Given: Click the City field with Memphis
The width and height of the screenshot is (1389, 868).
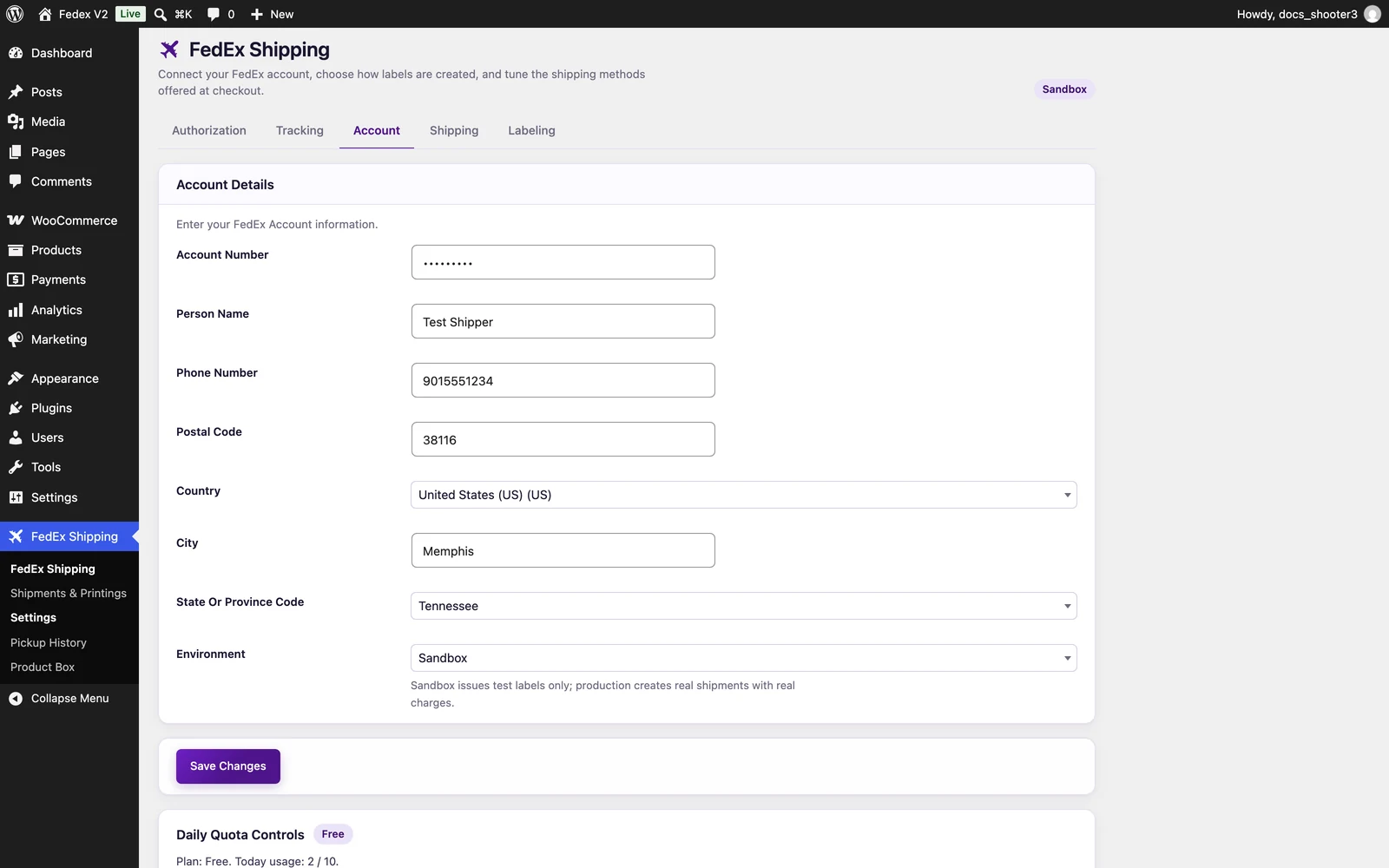Looking at the screenshot, I should click(563, 550).
